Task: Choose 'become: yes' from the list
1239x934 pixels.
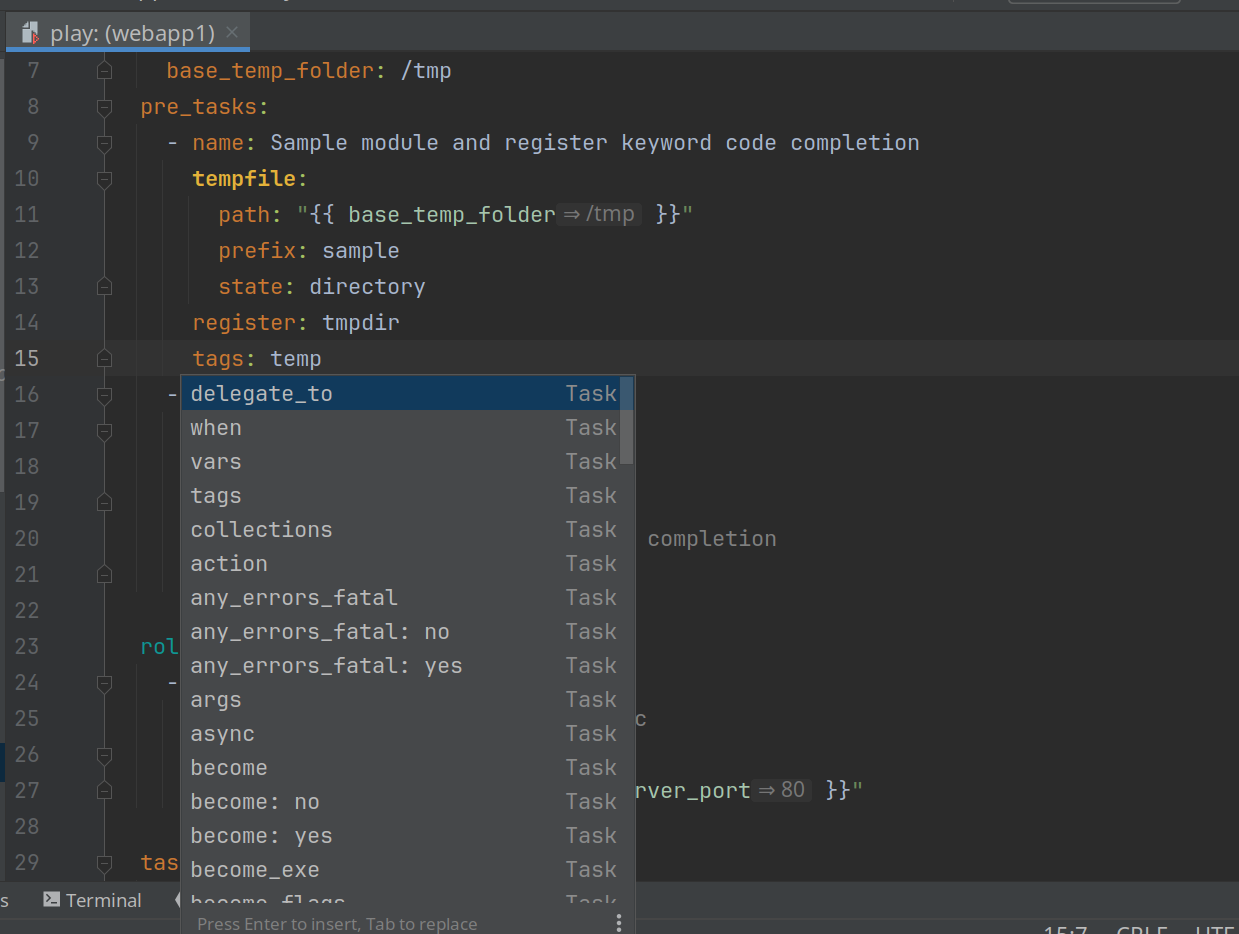Action: click(x=401, y=836)
